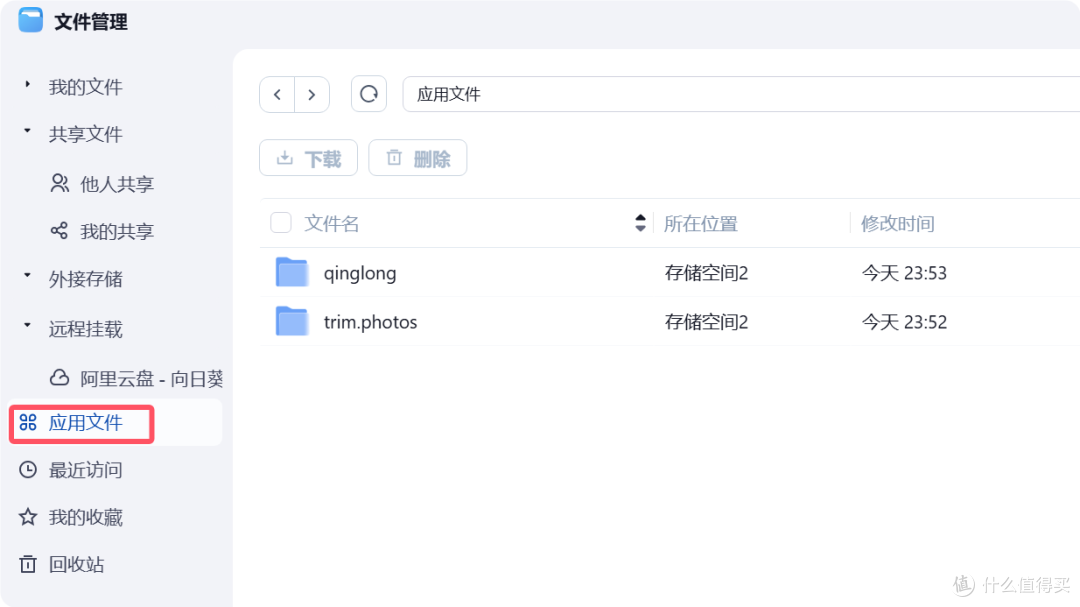Click the back navigation arrow
The width and height of the screenshot is (1080, 607).
click(277, 93)
